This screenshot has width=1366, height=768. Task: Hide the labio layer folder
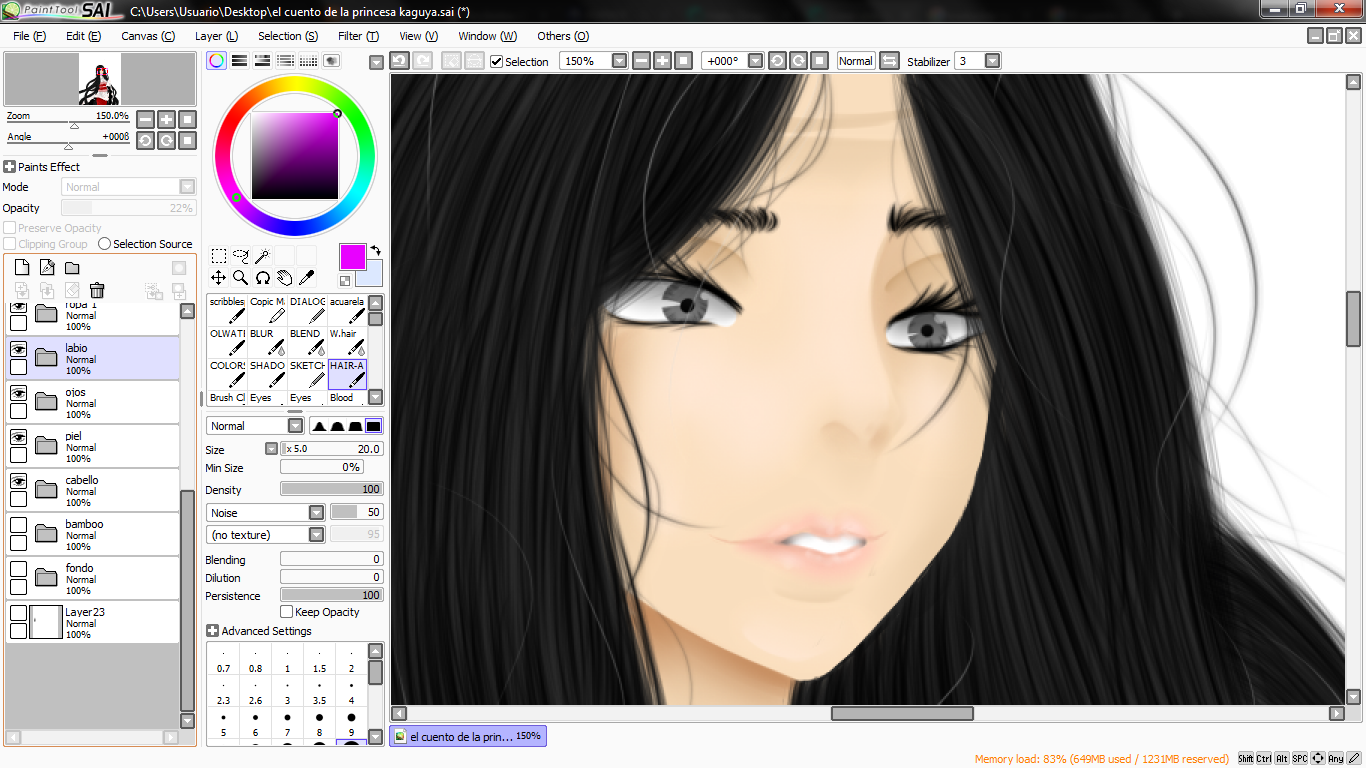click(18, 349)
